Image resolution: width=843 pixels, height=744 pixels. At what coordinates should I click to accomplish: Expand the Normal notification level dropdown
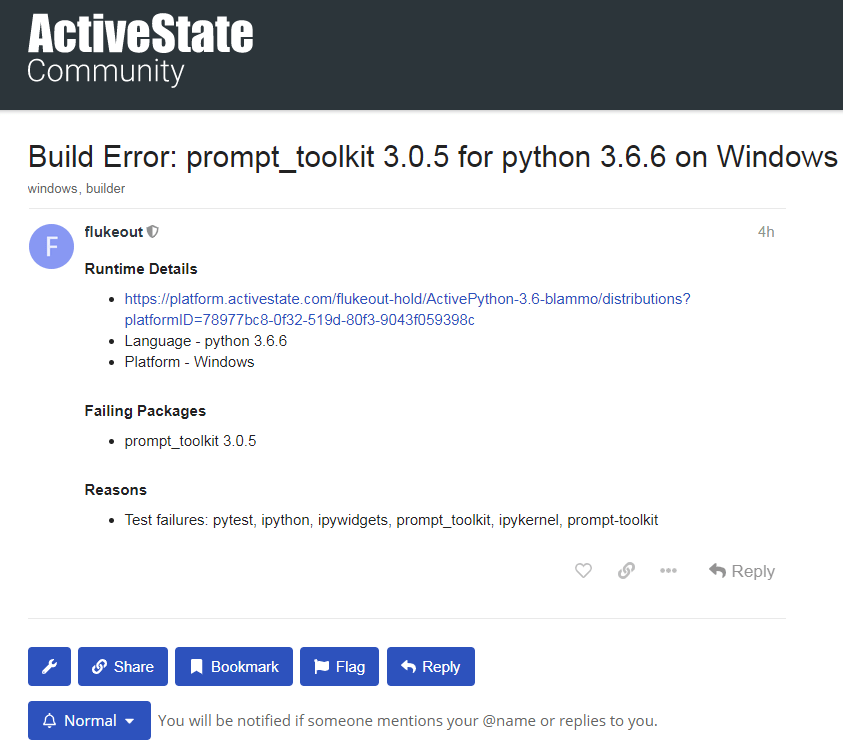click(89, 720)
